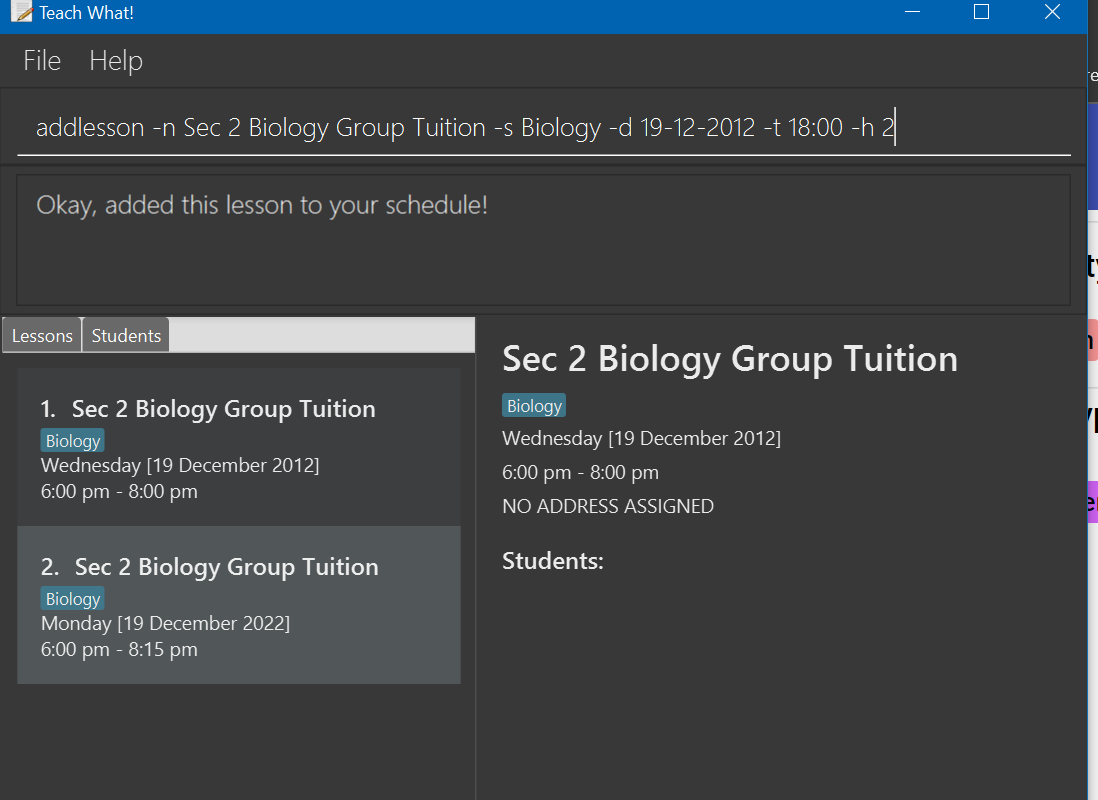Click the Wednesday [19 December 2012] detail date
Viewport: 1098px width, 800px height.
(641, 439)
